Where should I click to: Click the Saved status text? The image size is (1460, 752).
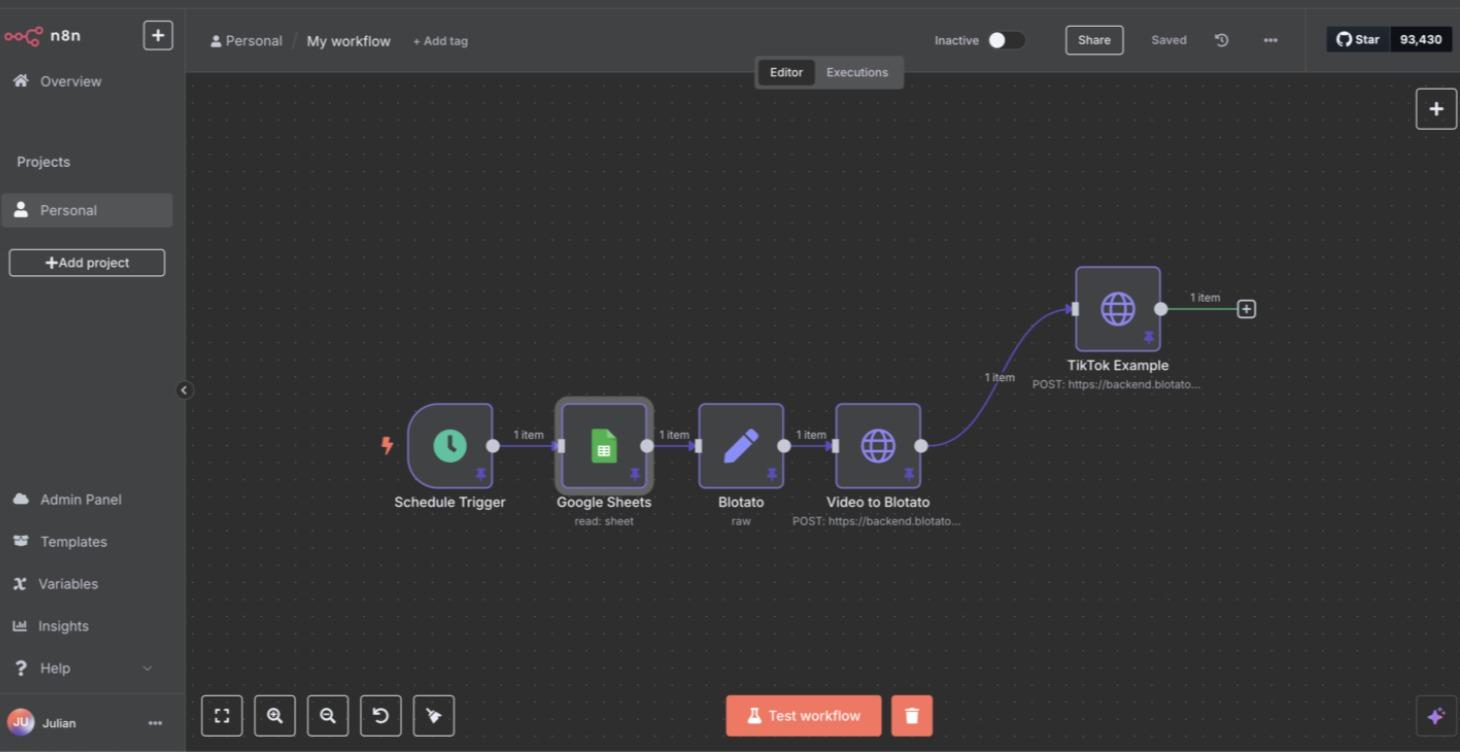[1169, 40]
